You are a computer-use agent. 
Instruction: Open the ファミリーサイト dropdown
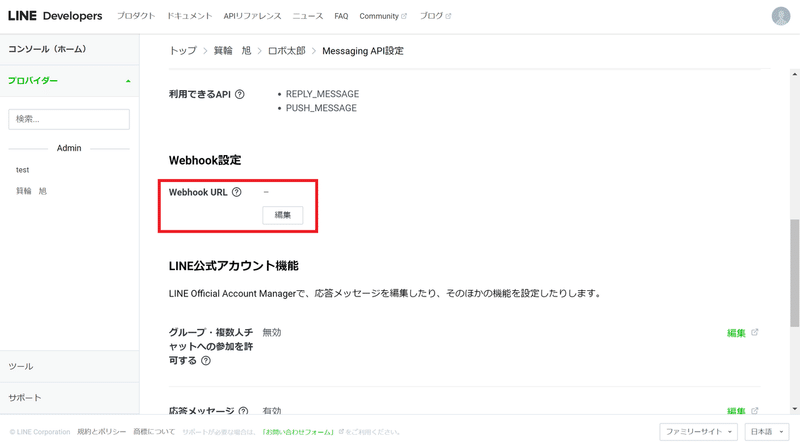tap(698, 432)
